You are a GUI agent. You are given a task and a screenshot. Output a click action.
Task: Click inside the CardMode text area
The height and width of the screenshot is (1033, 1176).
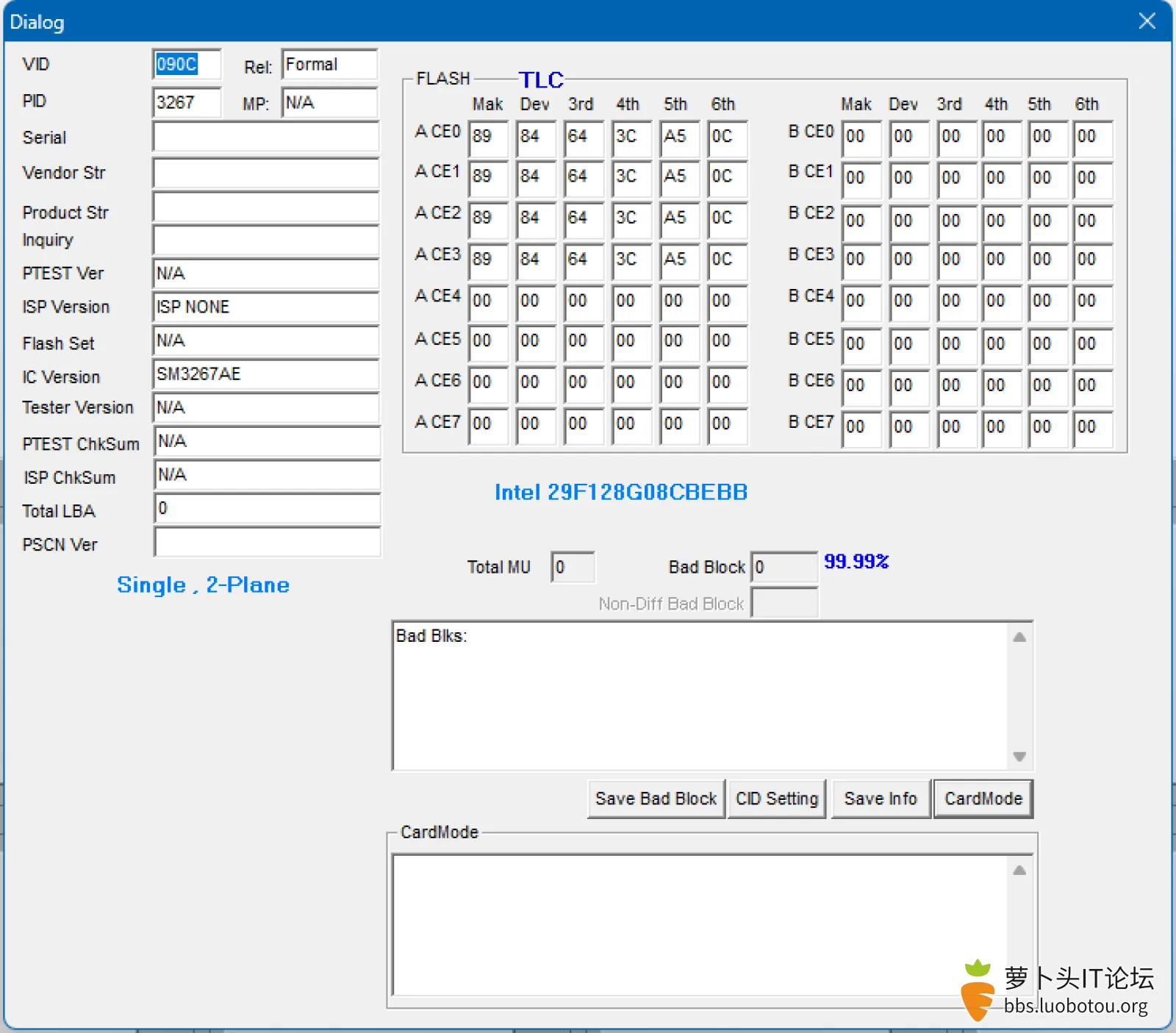tap(701, 925)
